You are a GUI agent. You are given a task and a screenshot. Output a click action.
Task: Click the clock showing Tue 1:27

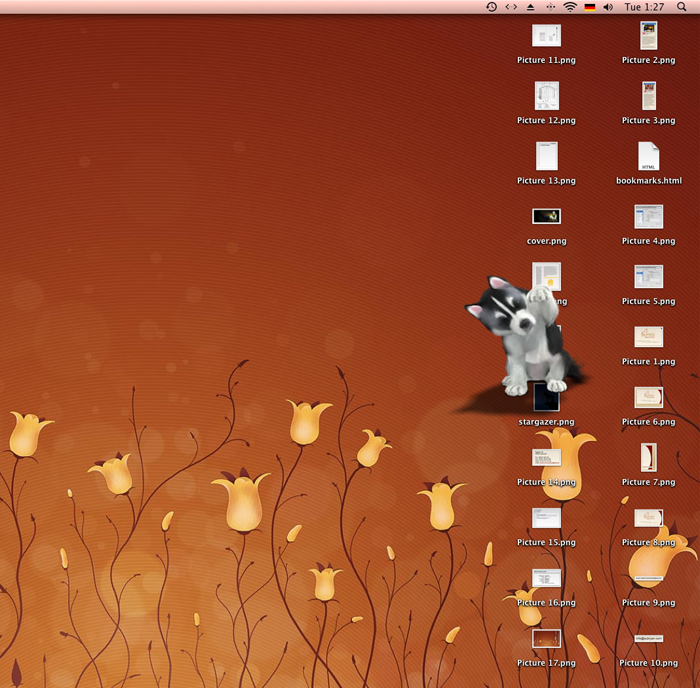[x=644, y=7]
